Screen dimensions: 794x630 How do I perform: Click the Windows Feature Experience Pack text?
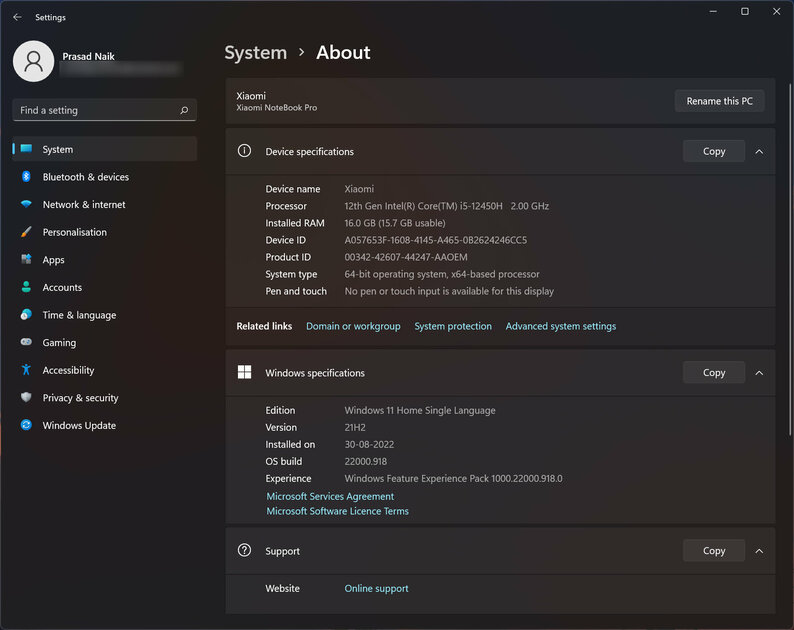point(453,479)
